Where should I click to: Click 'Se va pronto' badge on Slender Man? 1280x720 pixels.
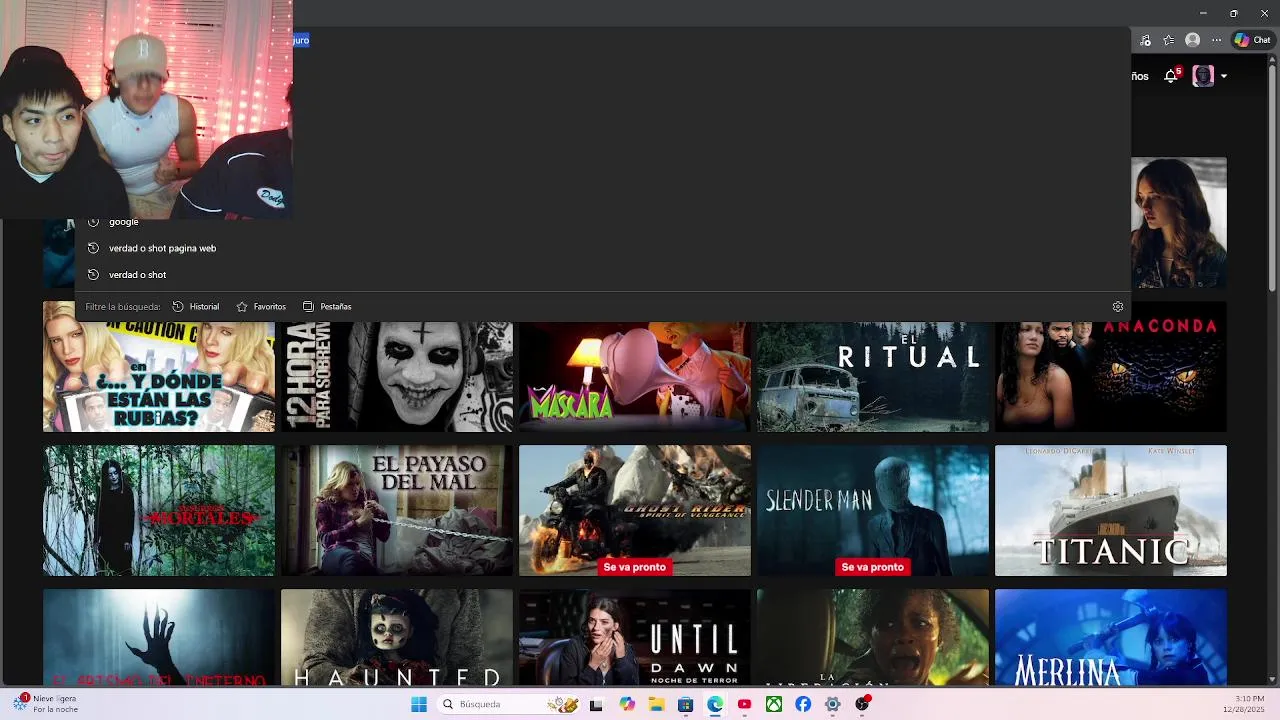pyautogui.click(x=873, y=567)
